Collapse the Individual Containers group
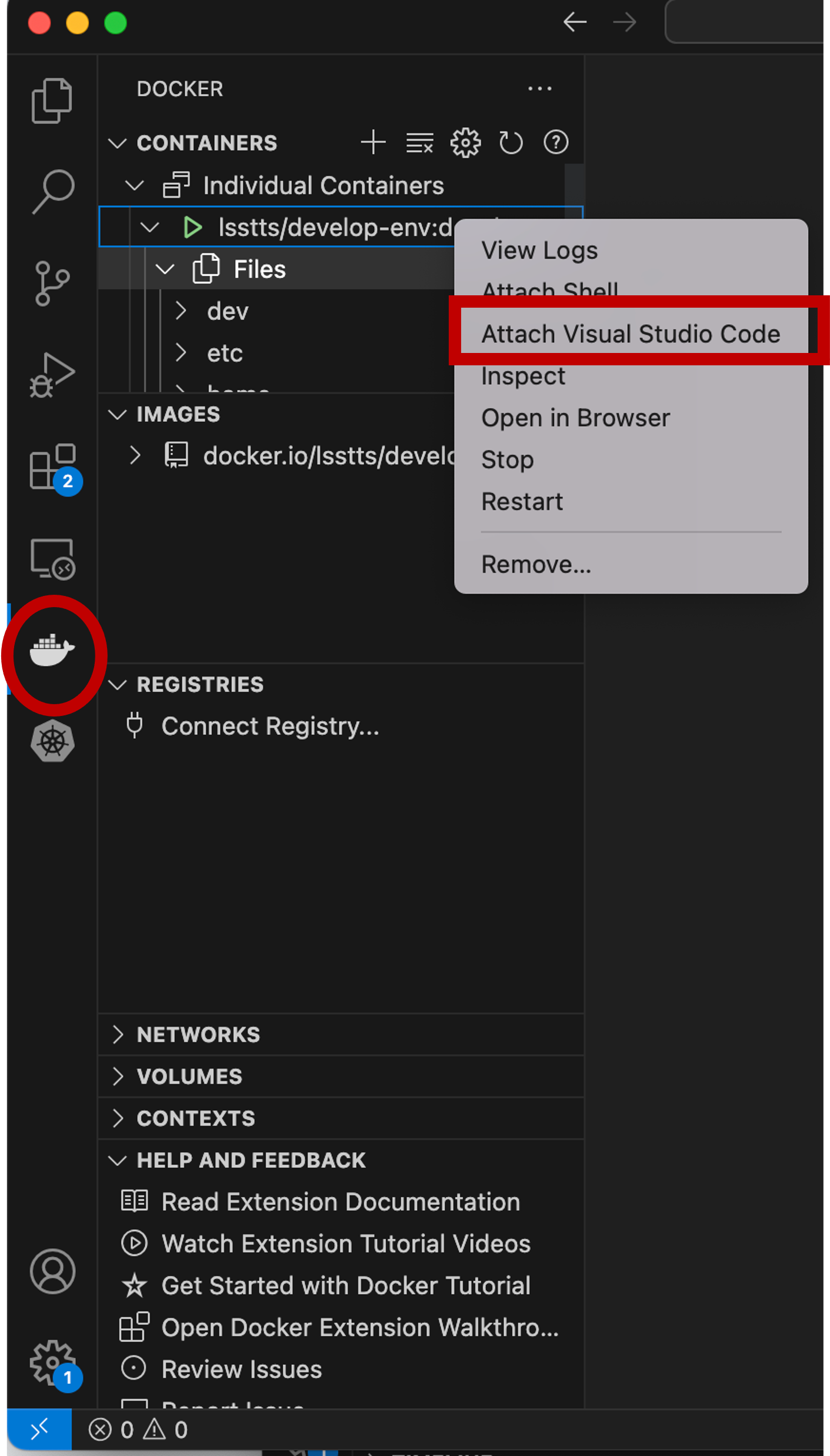830x1456 pixels. [135, 186]
